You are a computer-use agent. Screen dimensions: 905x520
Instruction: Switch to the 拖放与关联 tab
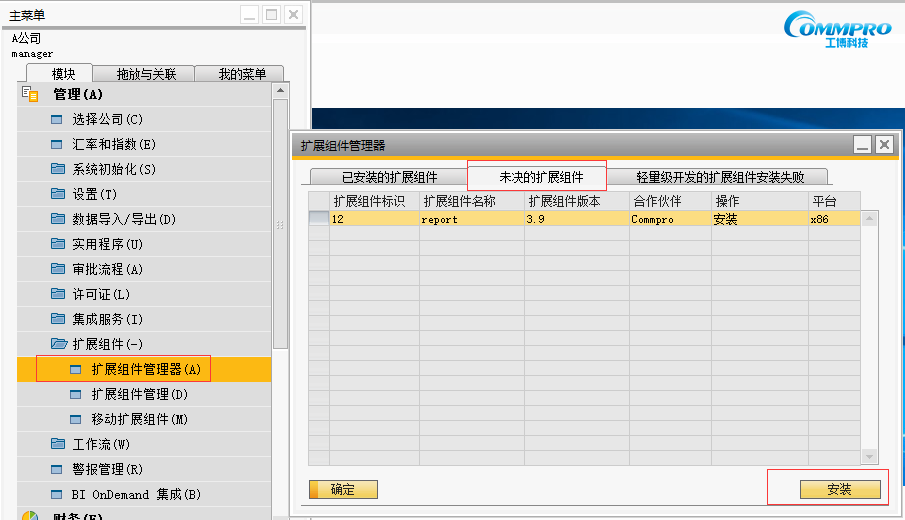(x=143, y=74)
